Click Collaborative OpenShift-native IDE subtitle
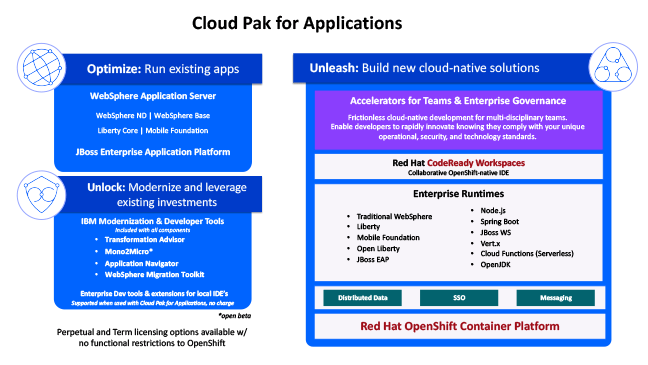 coord(458,173)
